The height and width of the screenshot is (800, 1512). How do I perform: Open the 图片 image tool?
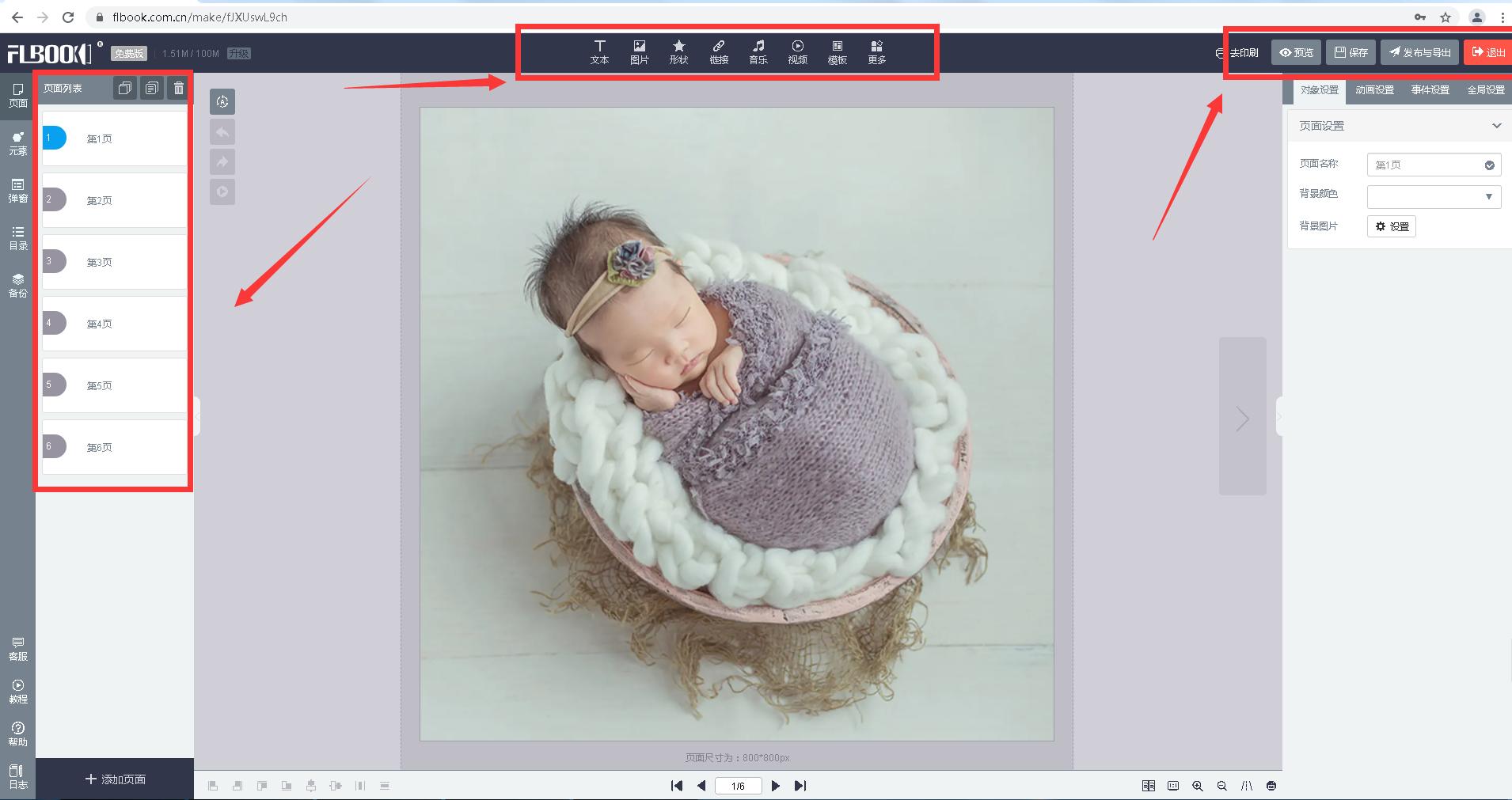(x=639, y=52)
